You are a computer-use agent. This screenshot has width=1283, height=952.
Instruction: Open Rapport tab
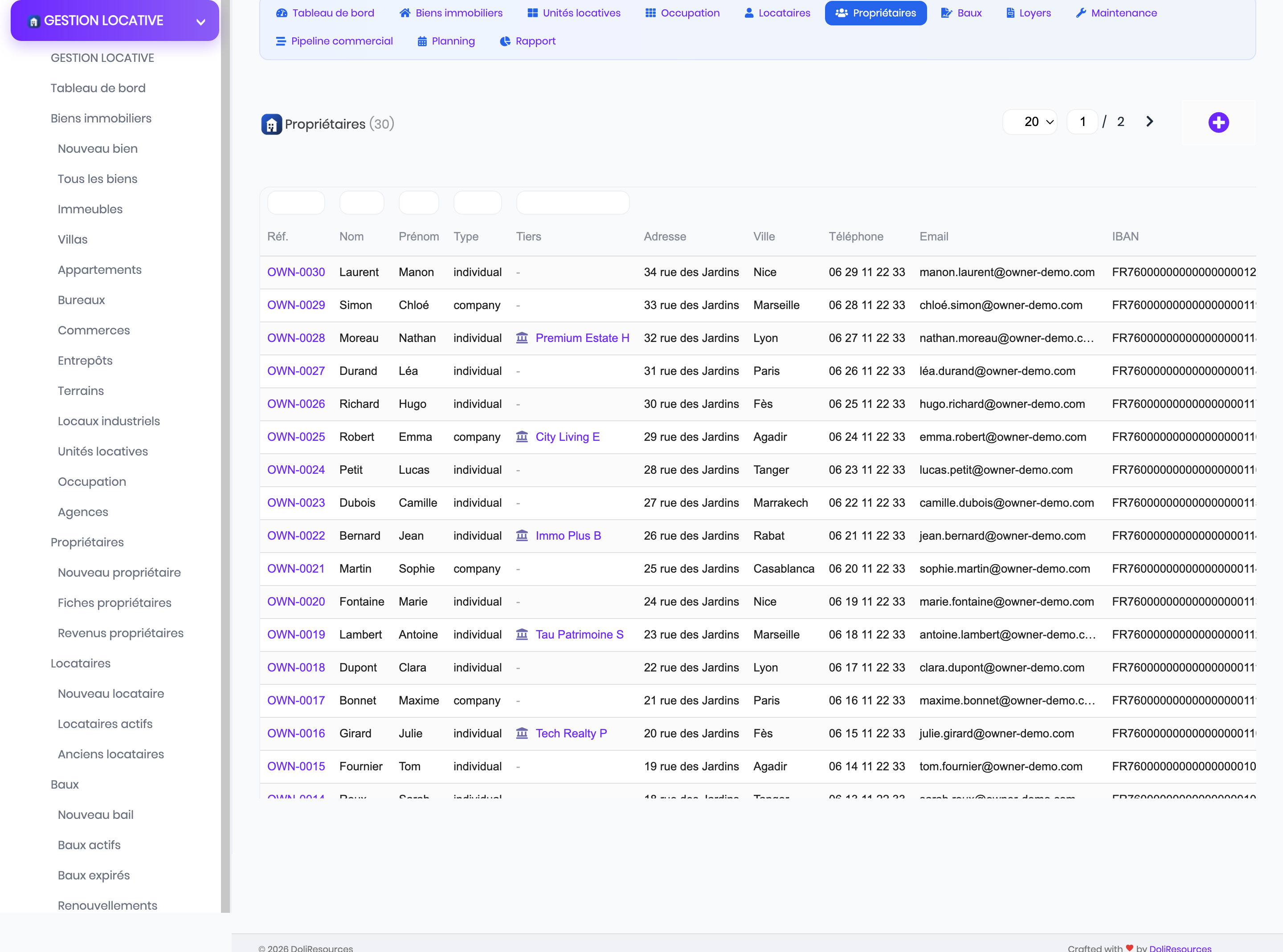coord(527,41)
